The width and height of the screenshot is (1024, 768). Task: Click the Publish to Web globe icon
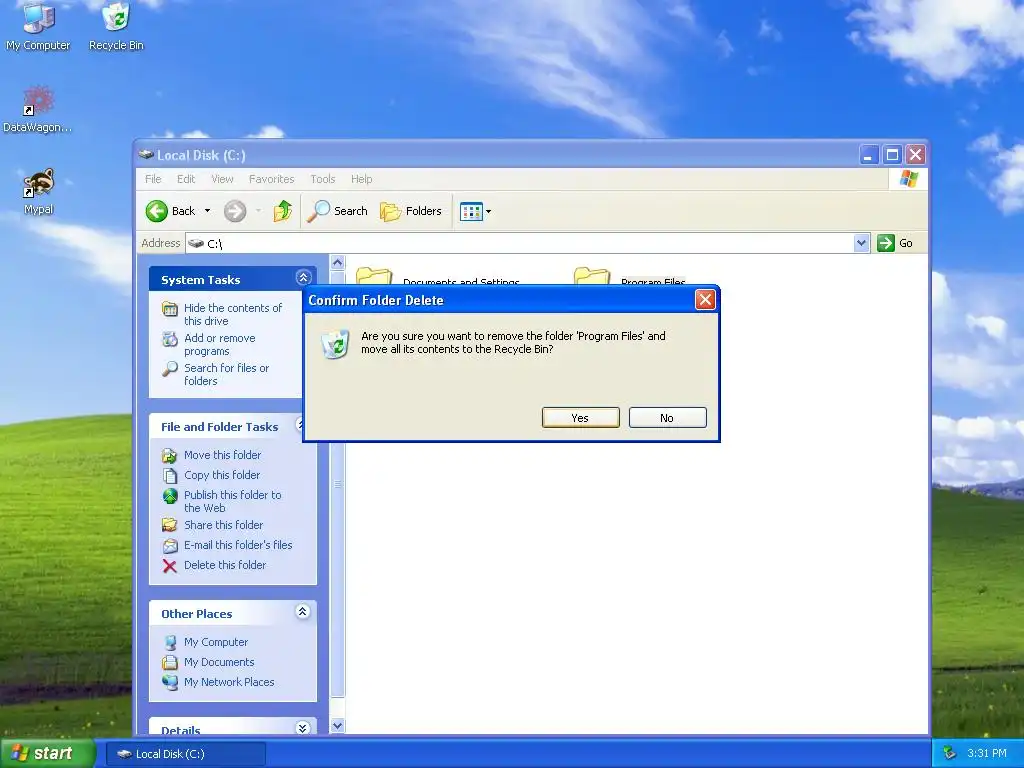[170, 496]
